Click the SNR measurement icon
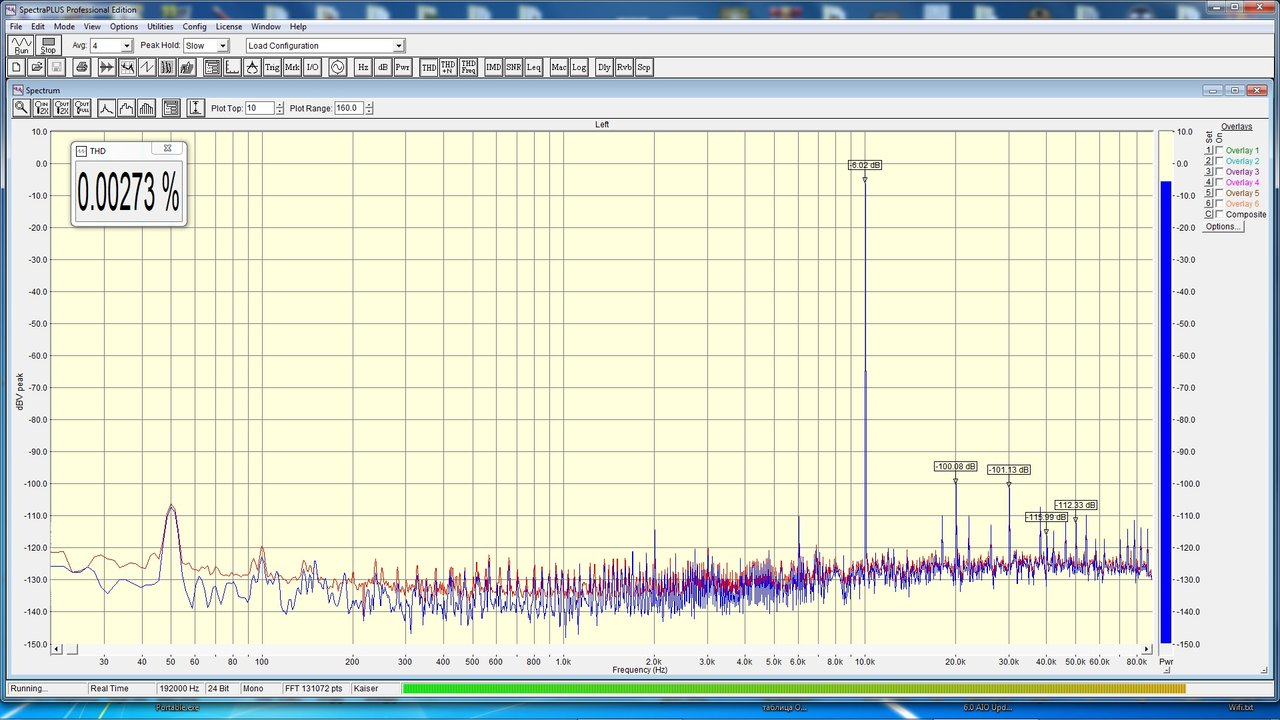Screen dimensions: 1280x720 click(x=513, y=67)
